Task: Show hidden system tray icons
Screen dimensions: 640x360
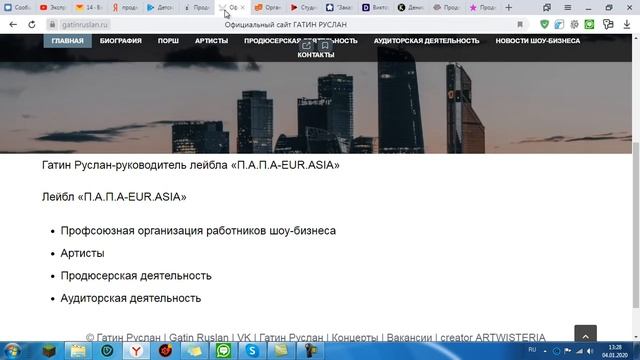Action: click(545, 351)
